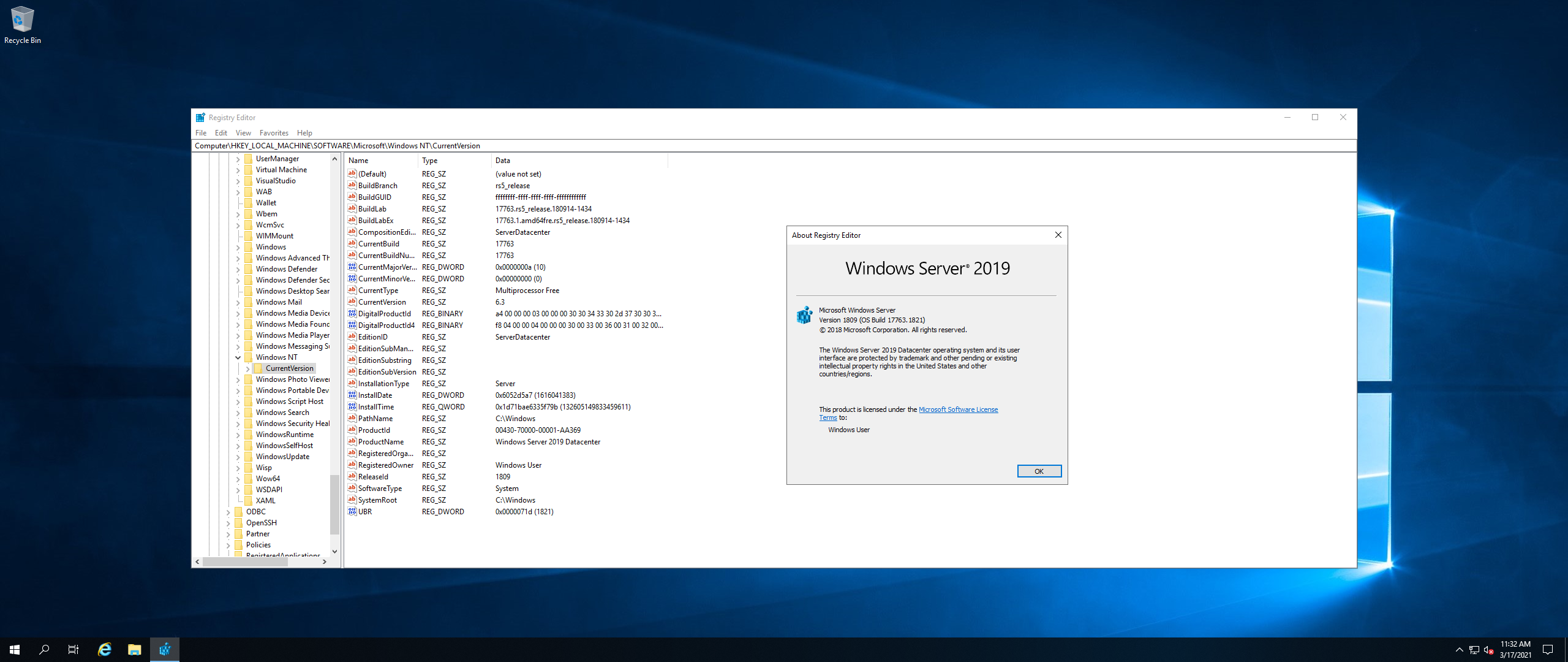Viewport: 1568px width, 662px height.
Task: Open Task View on the taskbar
Action: pos(73,650)
